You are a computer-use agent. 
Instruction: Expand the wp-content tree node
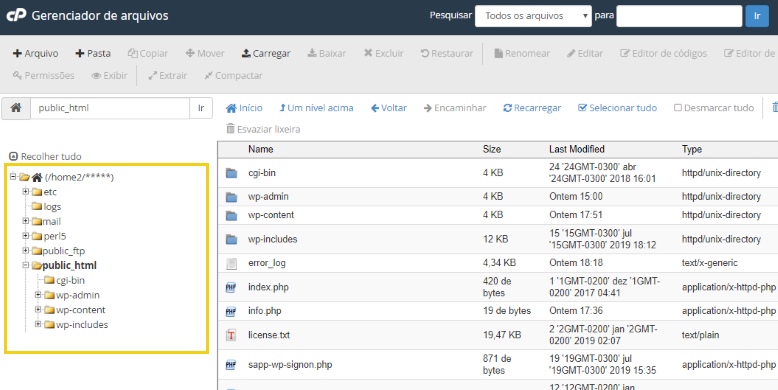pyautogui.click(x=38, y=310)
